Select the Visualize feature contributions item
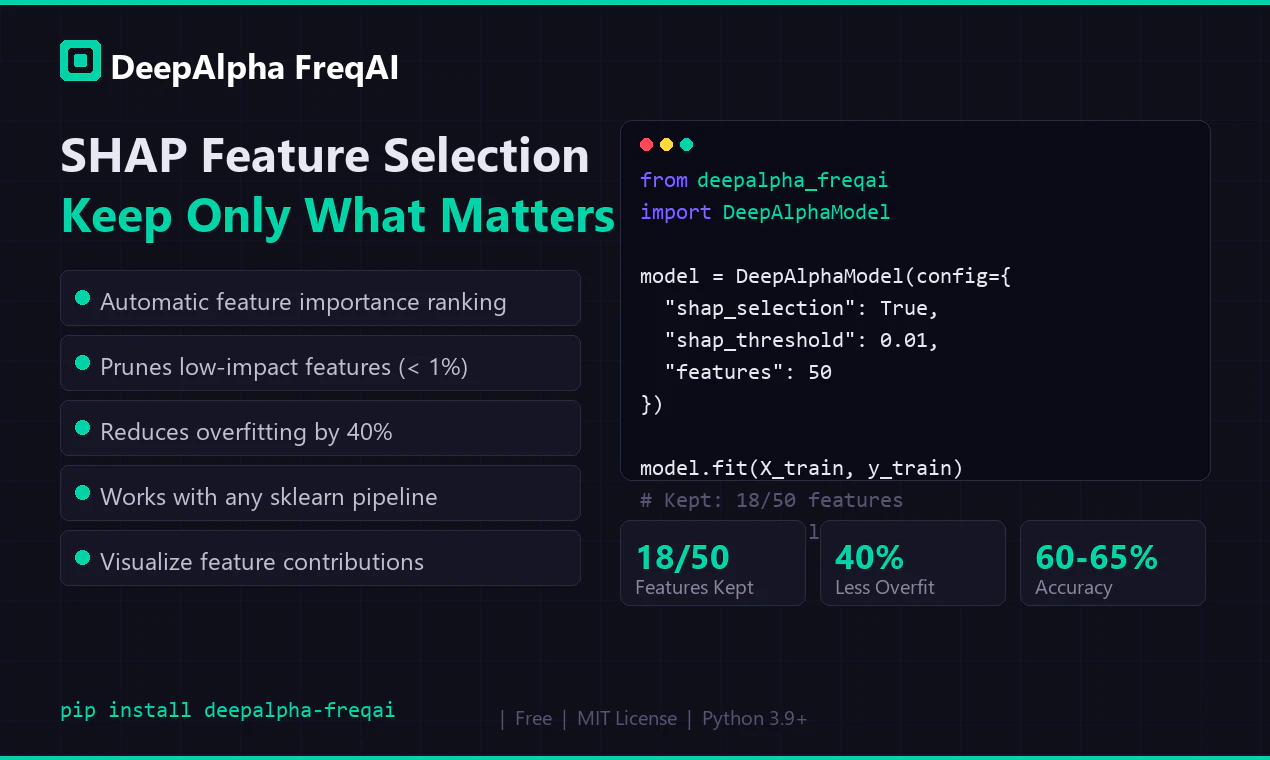This screenshot has height=760, width=1270. (320, 558)
